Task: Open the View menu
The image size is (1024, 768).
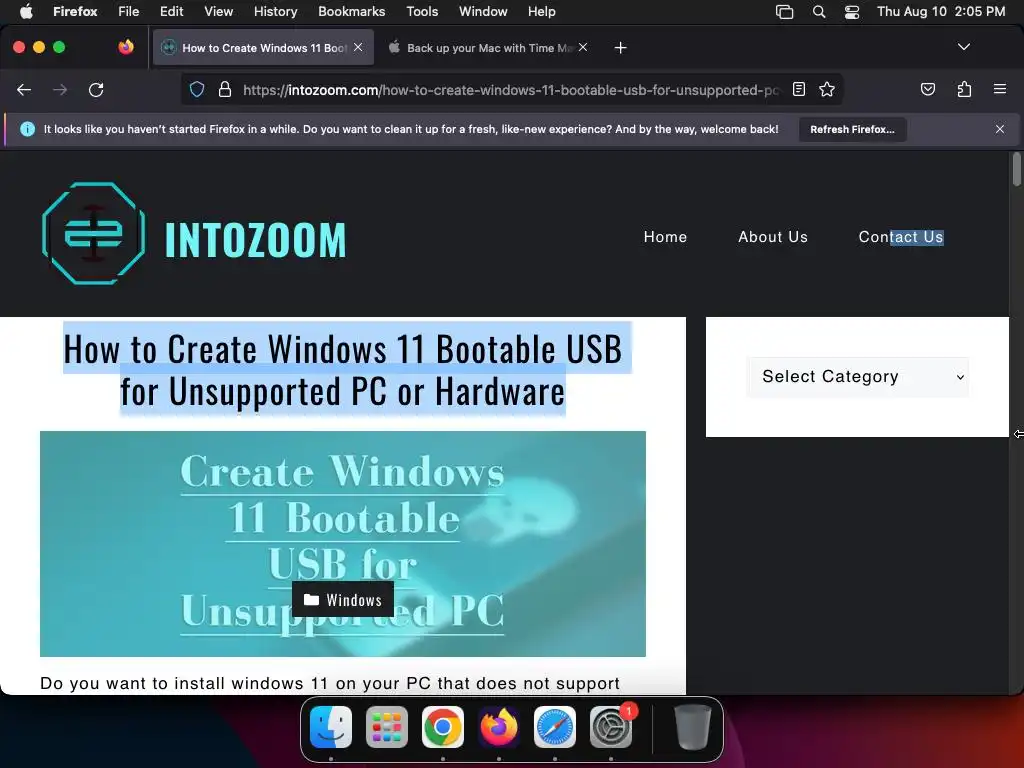Action: (218, 12)
